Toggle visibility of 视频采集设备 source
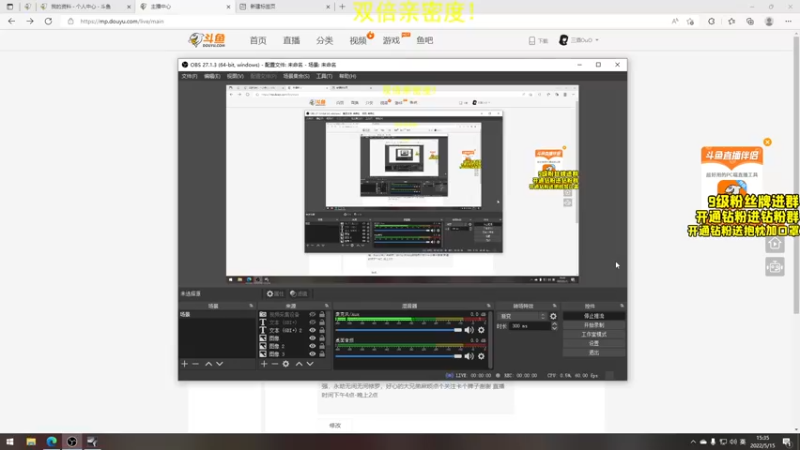The height and width of the screenshot is (450, 800). coord(312,315)
